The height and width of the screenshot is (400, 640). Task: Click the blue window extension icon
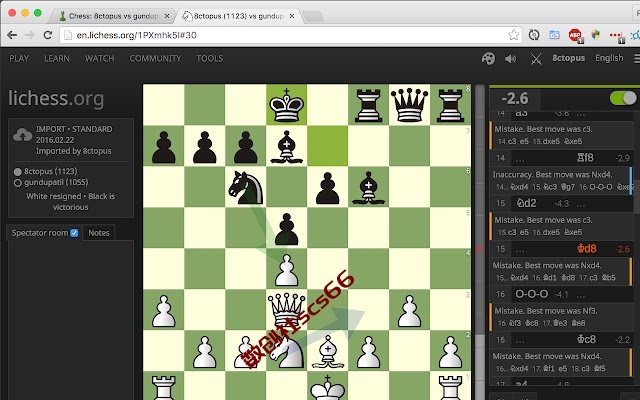click(x=554, y=35)
